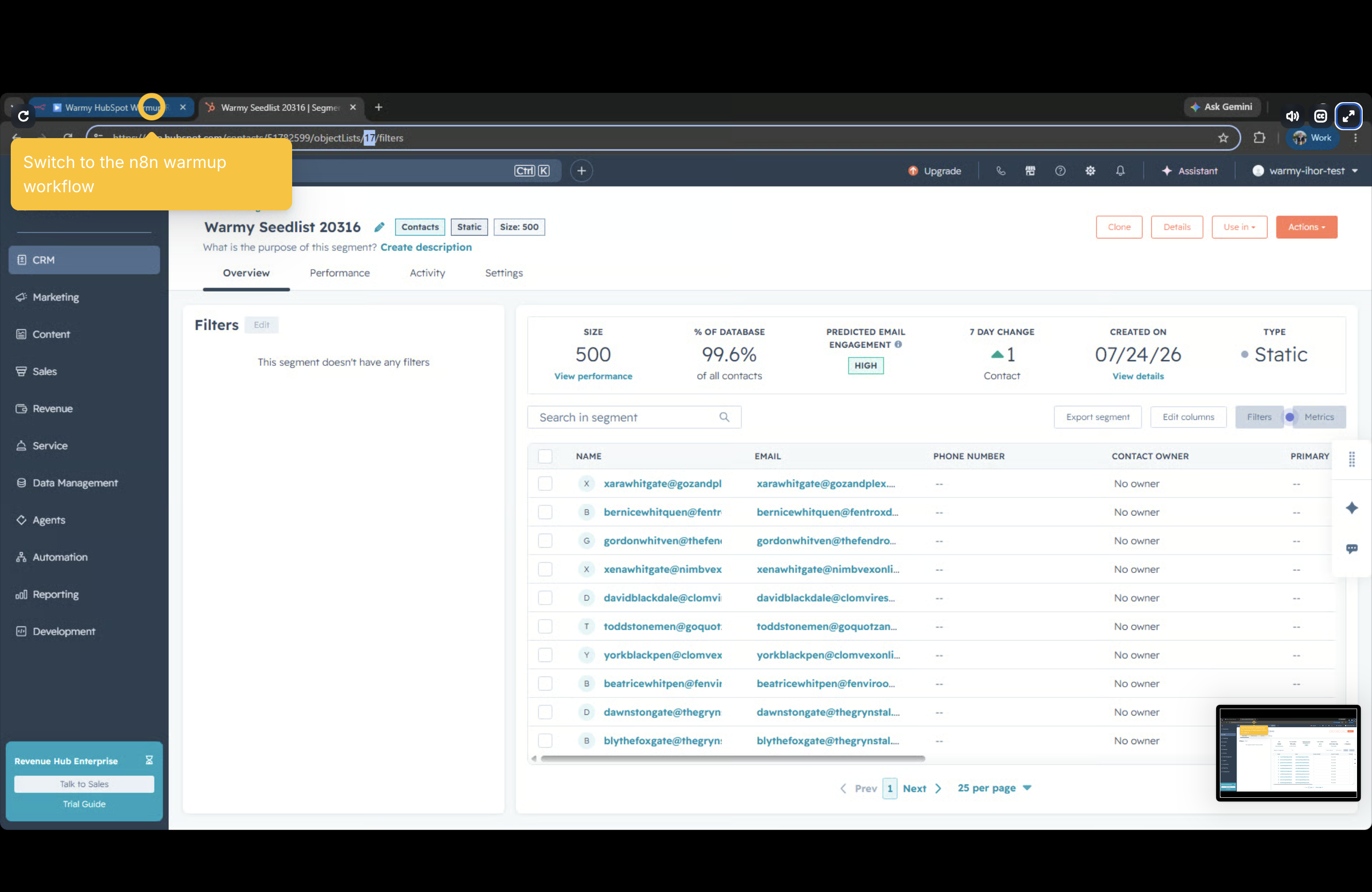Viewport: 1372px width, 892px height.
Task: Open the Marketplace icon in top bar
Action: (x=1030, y=171)
